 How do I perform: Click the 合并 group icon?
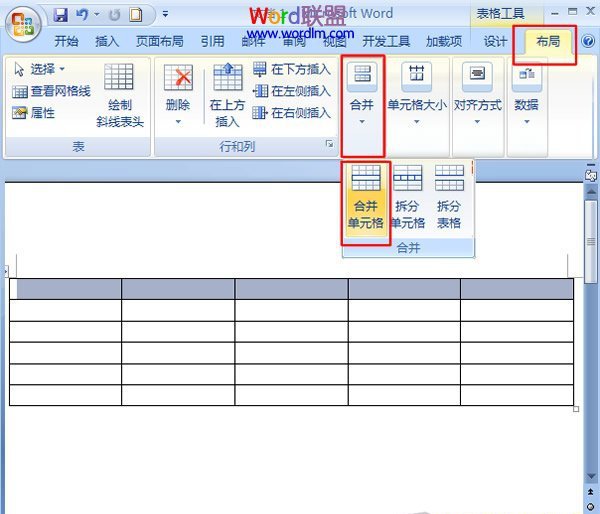[x=362, y=75]
